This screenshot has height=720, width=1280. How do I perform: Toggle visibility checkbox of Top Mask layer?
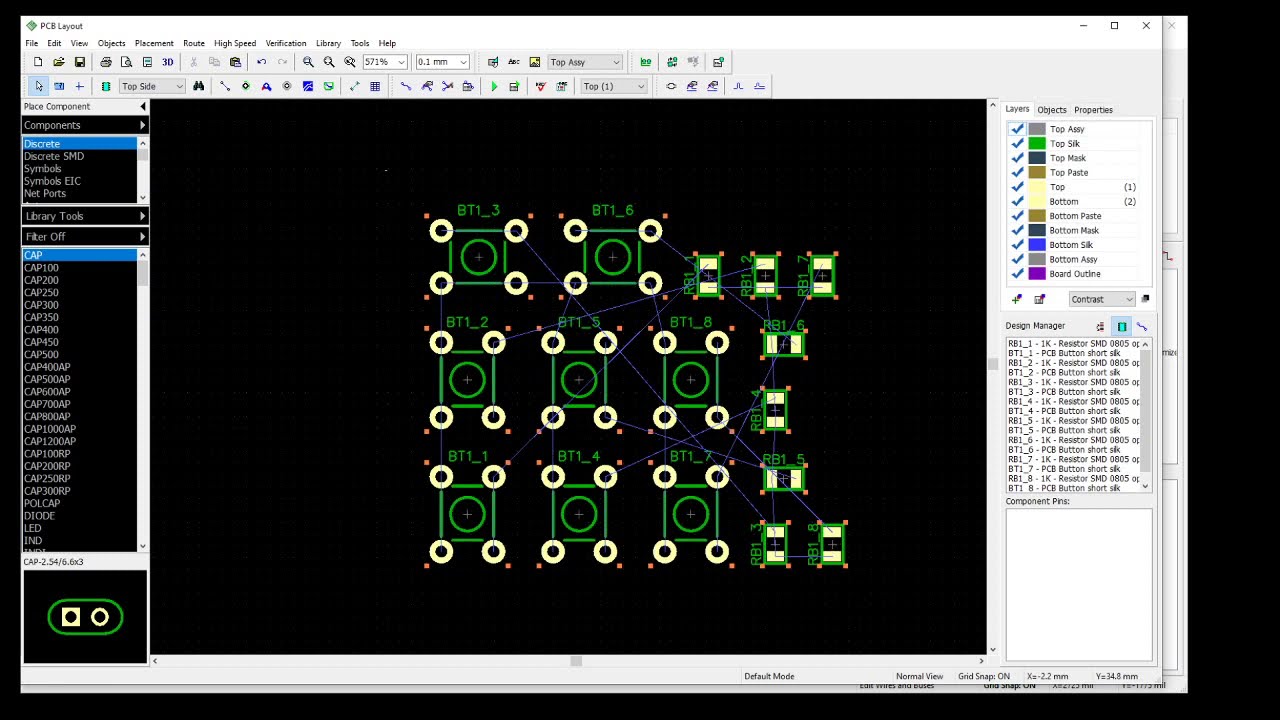pyautogui.click(x=1017, y=158)
